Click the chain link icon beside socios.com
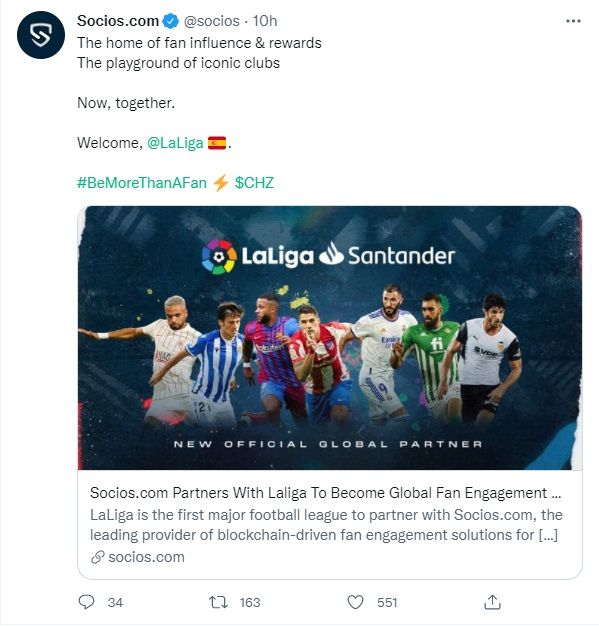Image resolution: width=599 pixels, height=626 pixels. point(97,557)
